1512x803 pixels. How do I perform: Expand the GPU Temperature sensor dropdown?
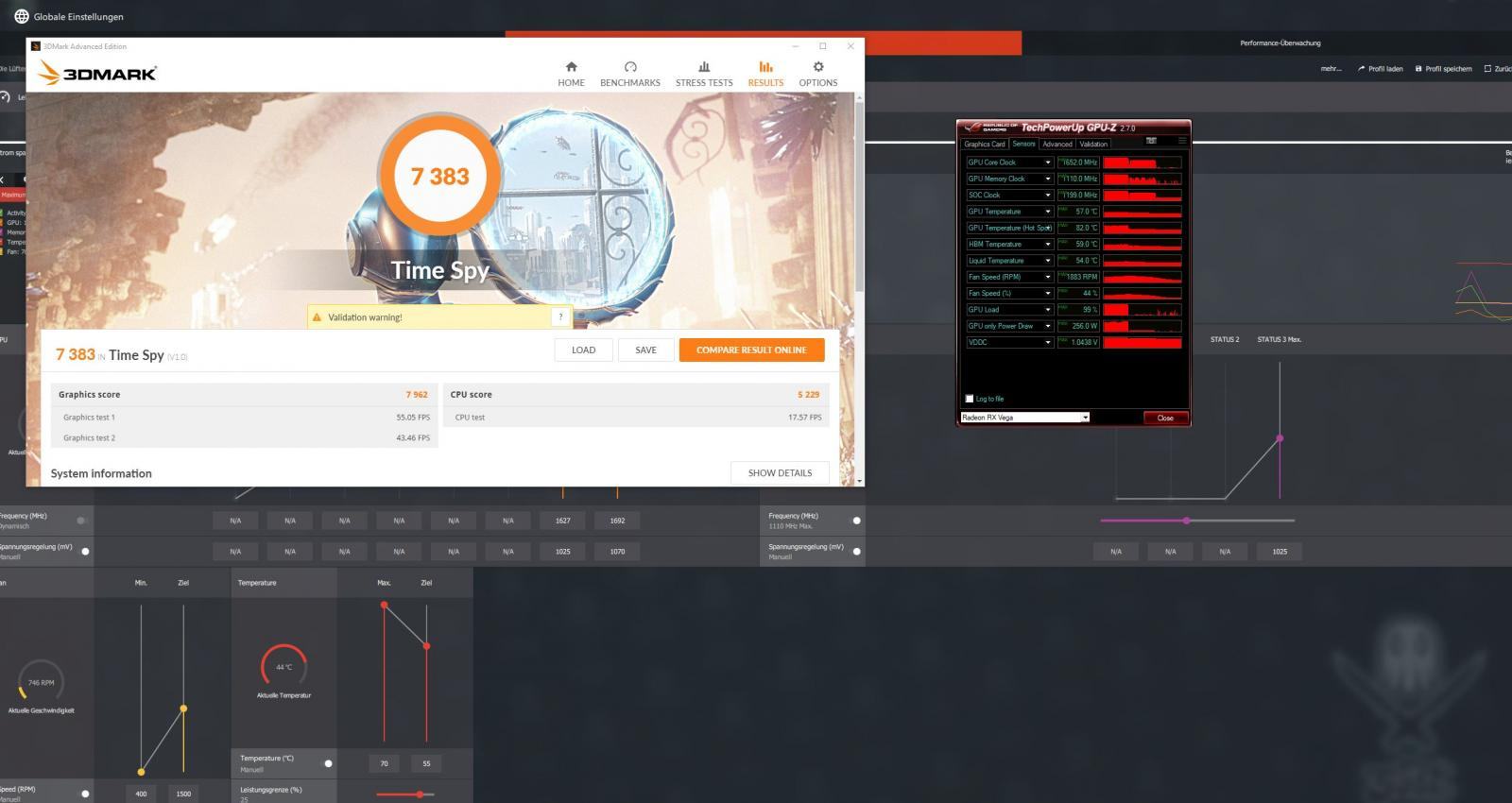(x=1047, y=212)
